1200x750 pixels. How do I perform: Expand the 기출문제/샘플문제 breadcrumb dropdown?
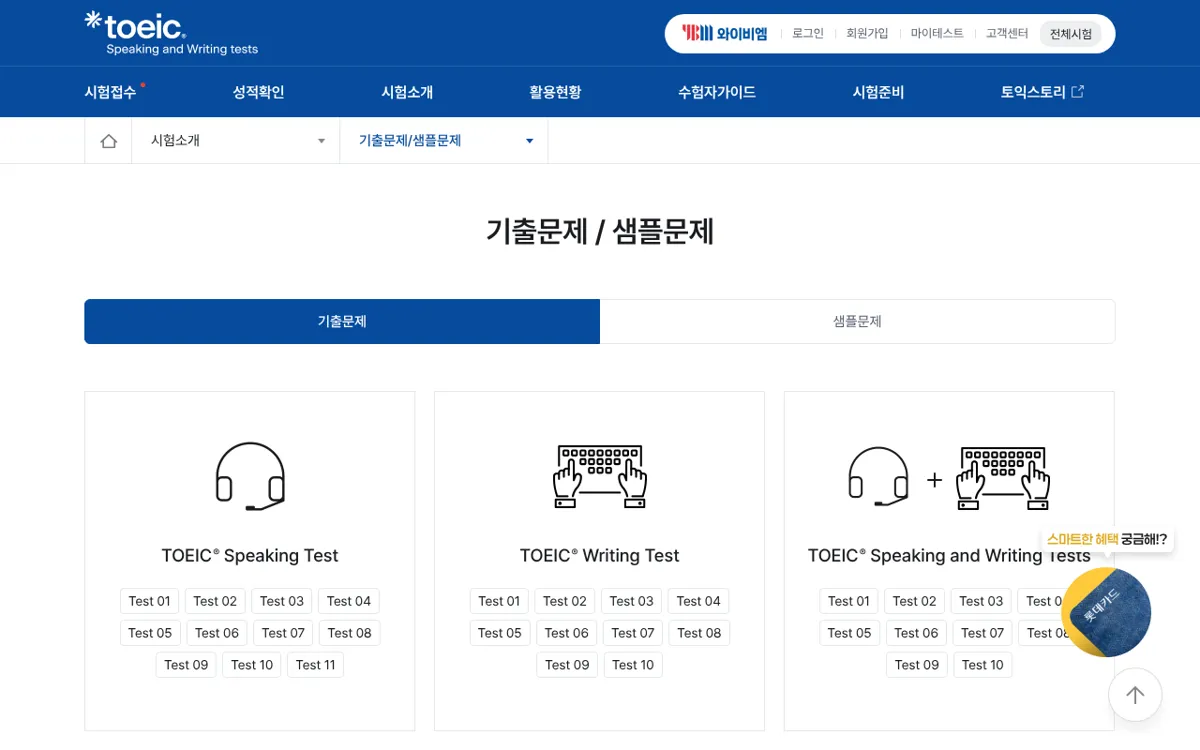(x=444, y=141)
